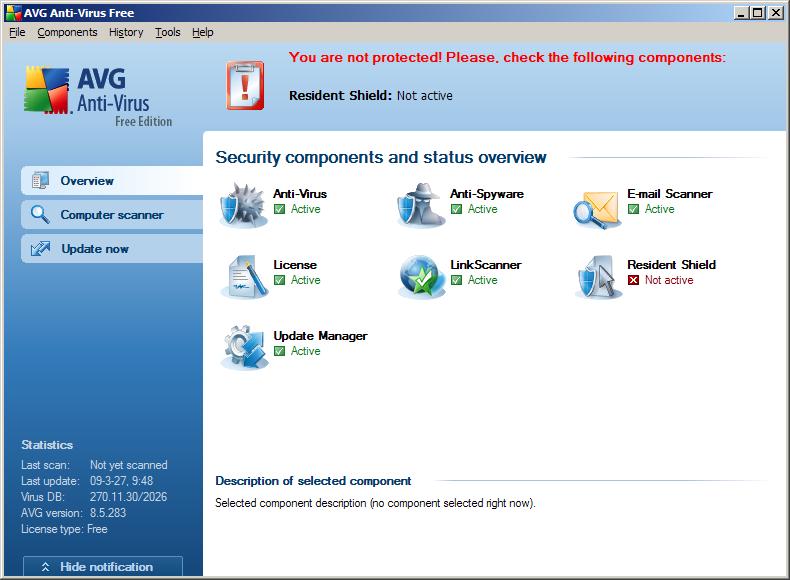The image size is (790, 580).
Task: Select the Overview sidebar button
Action: click(112, 180)
